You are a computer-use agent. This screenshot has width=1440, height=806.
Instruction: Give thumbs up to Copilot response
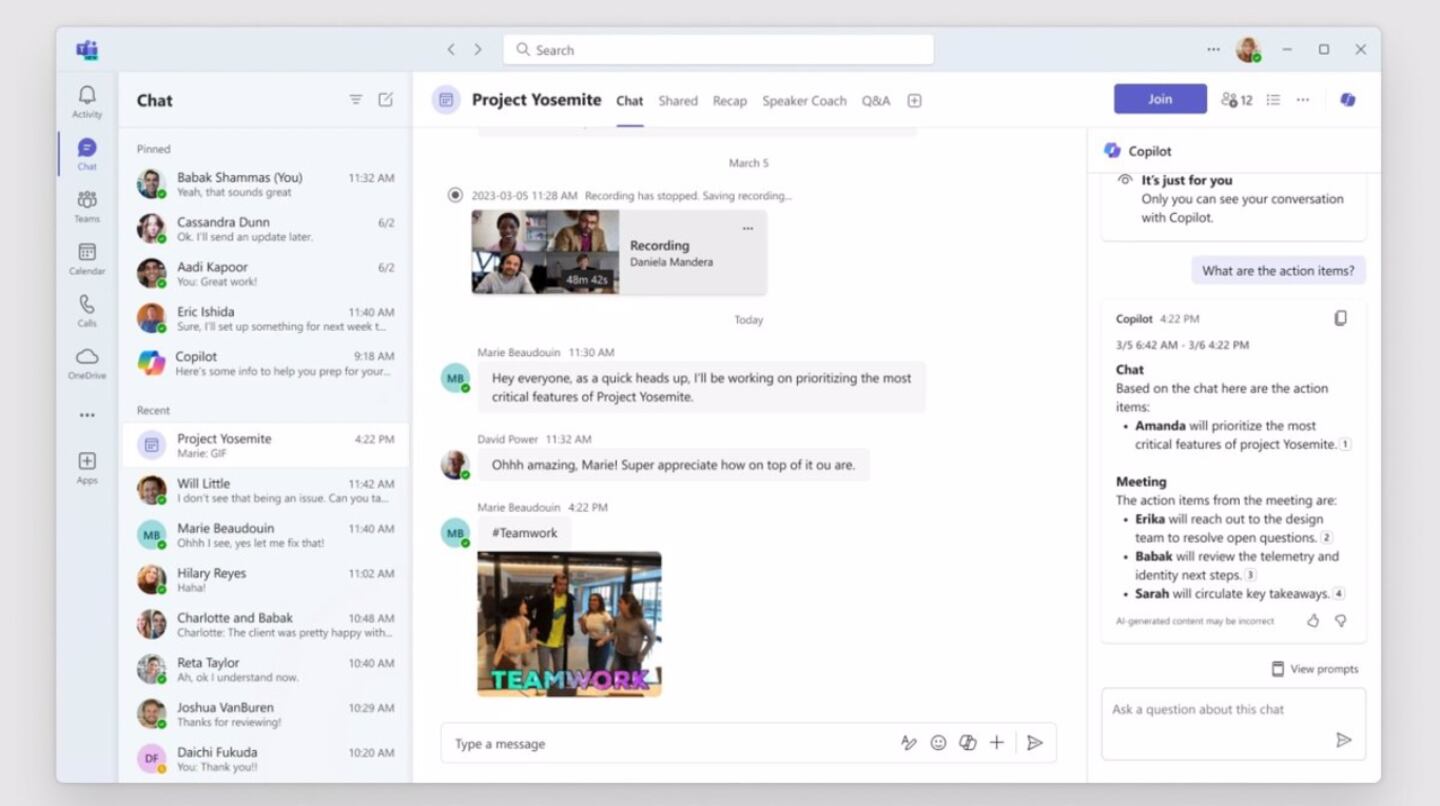point(1313,621)
